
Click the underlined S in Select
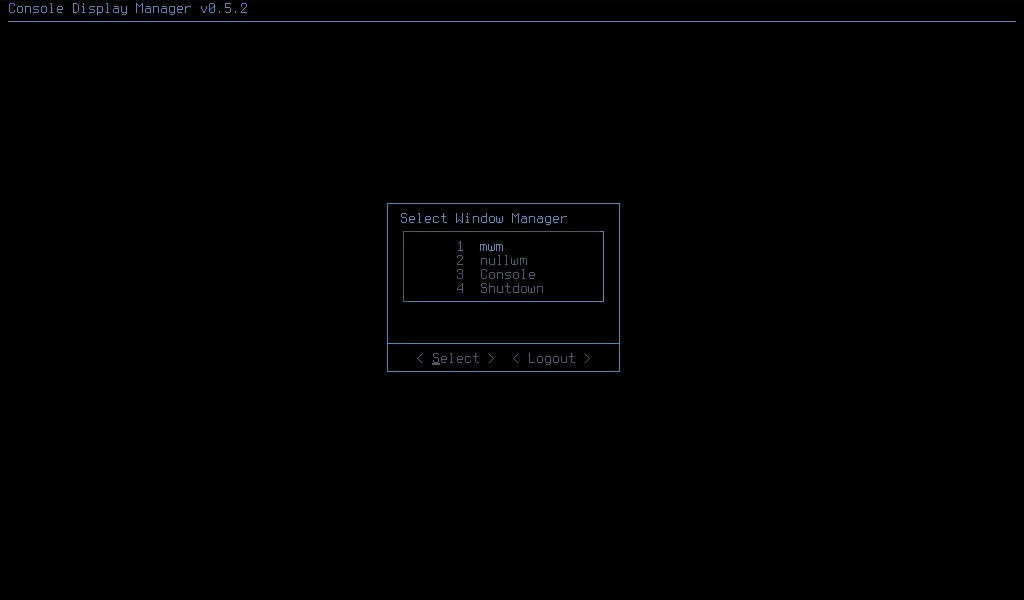tap(437, 358)
